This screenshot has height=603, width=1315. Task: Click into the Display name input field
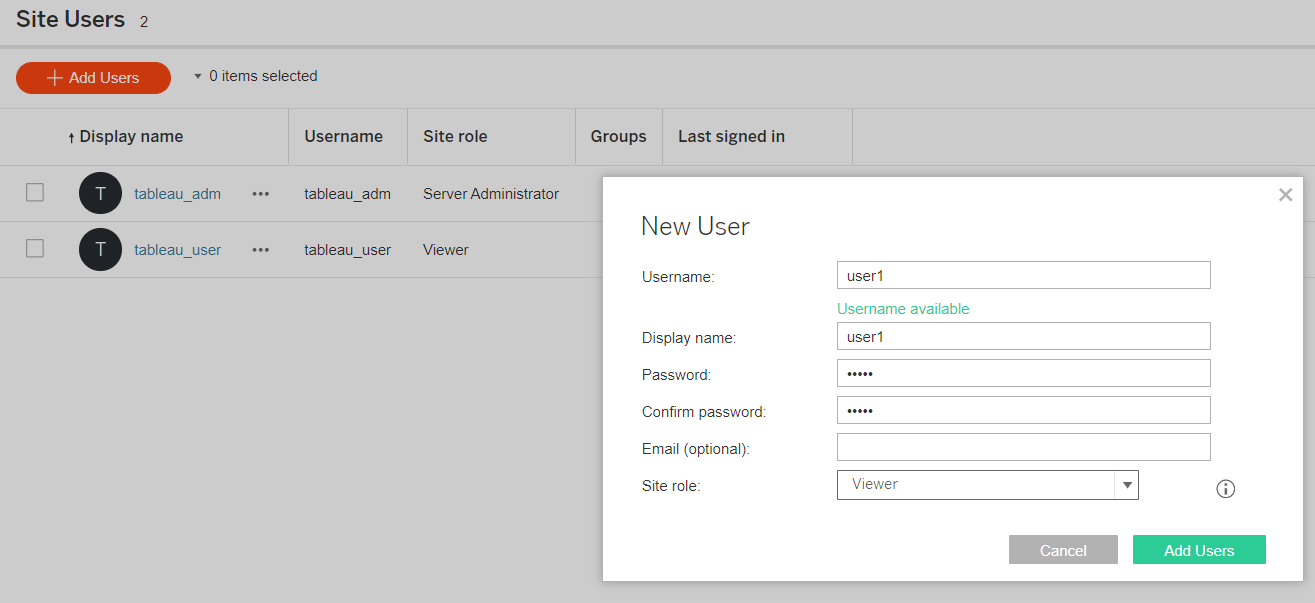click(x=1023, y=336)
